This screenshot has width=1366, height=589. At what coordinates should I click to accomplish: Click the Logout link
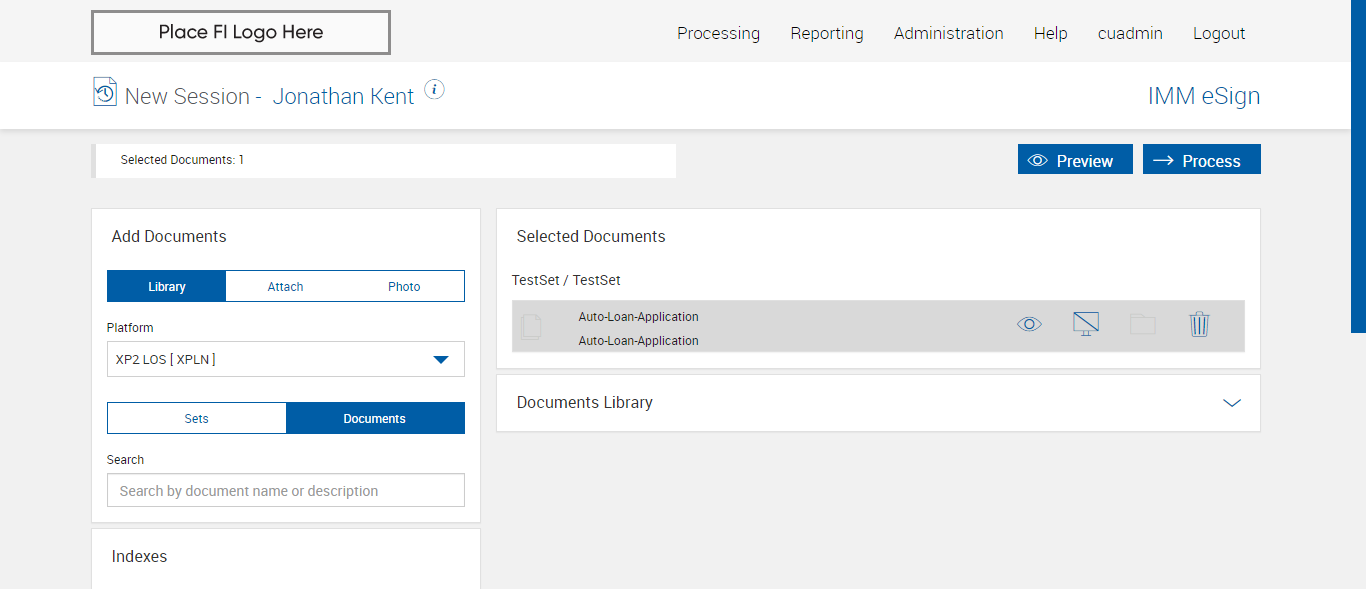[1219, 33]
